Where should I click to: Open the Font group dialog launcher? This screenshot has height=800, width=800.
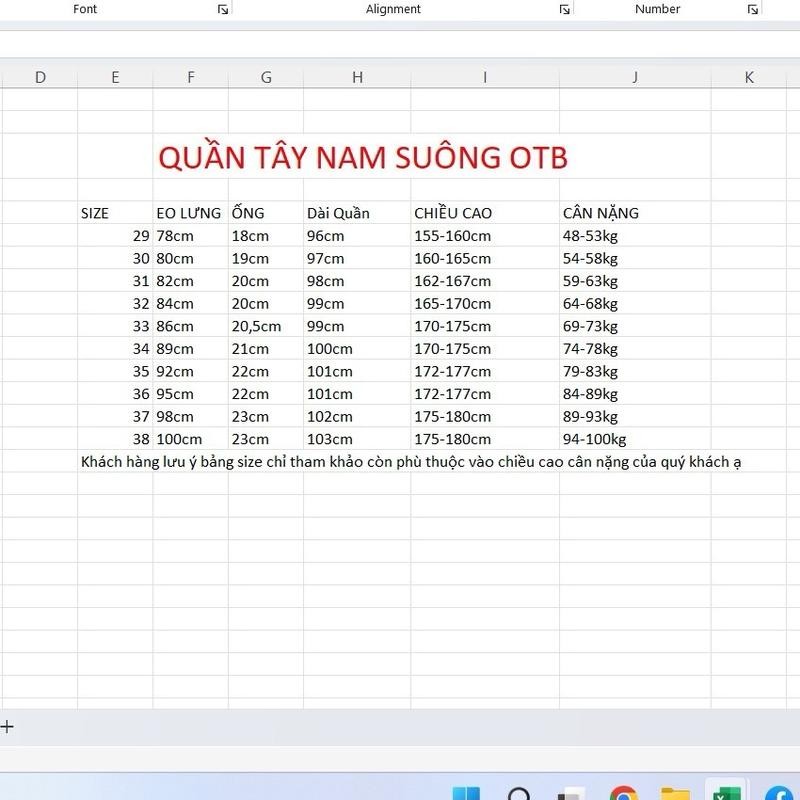point(223,9)
